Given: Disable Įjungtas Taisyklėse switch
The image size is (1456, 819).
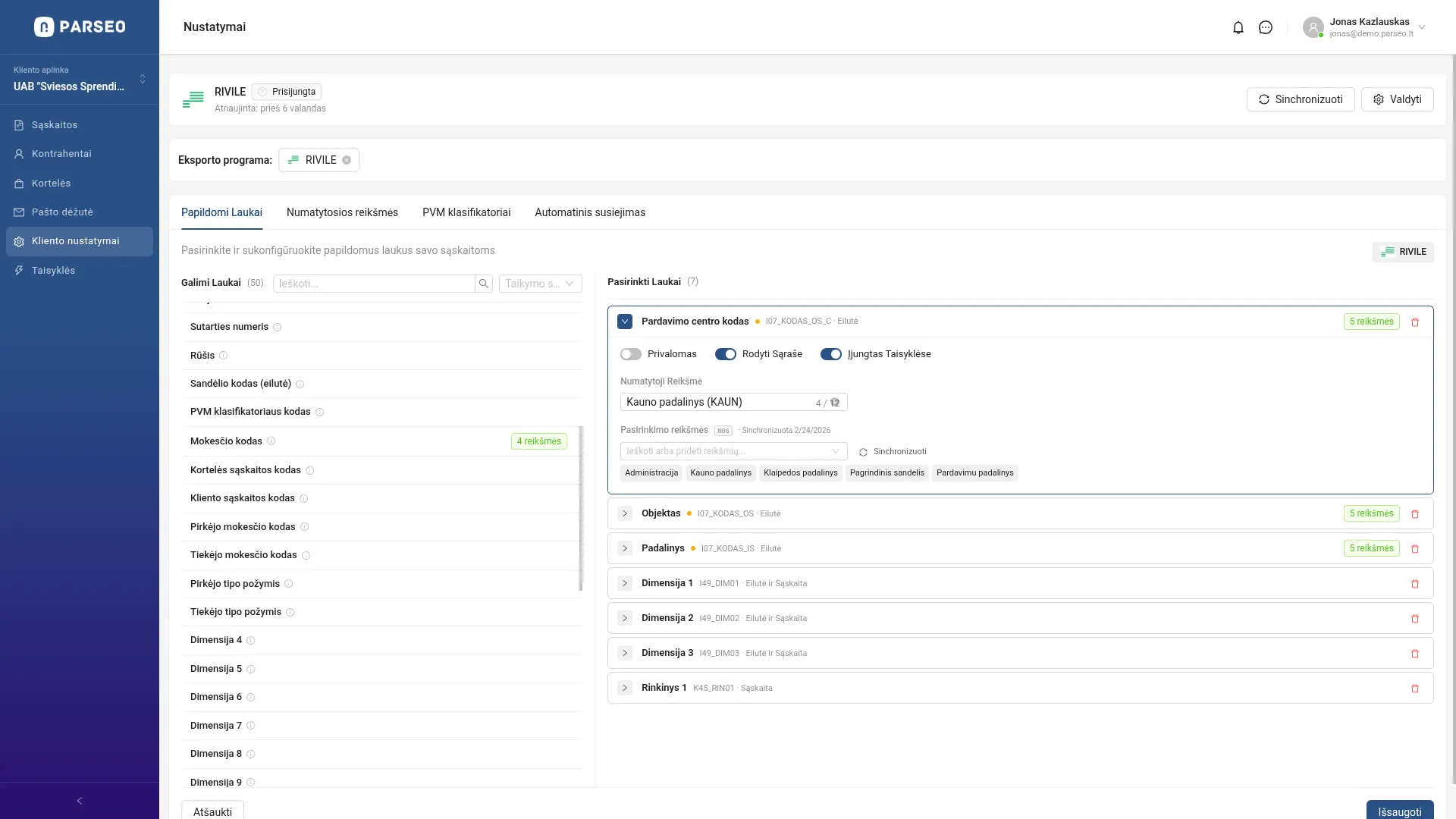Looking at the screenshot, I should coord(830,354).
